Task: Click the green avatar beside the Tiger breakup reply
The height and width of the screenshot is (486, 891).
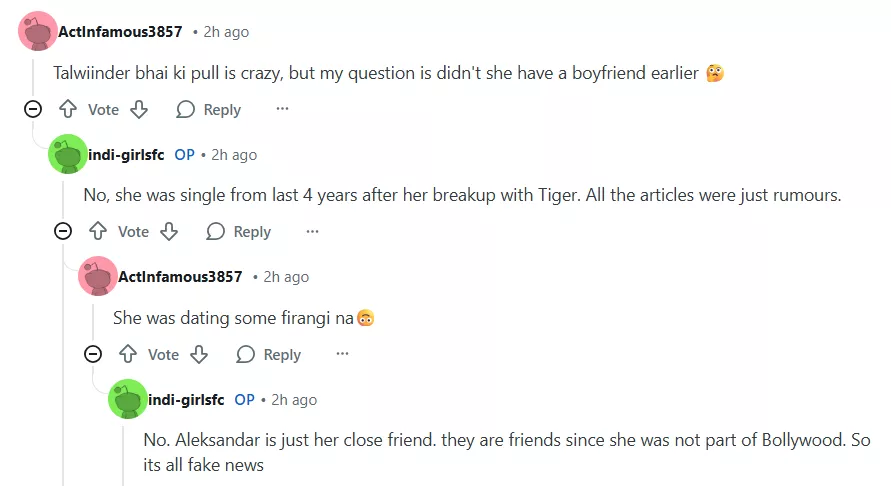Action: point(68,155)
